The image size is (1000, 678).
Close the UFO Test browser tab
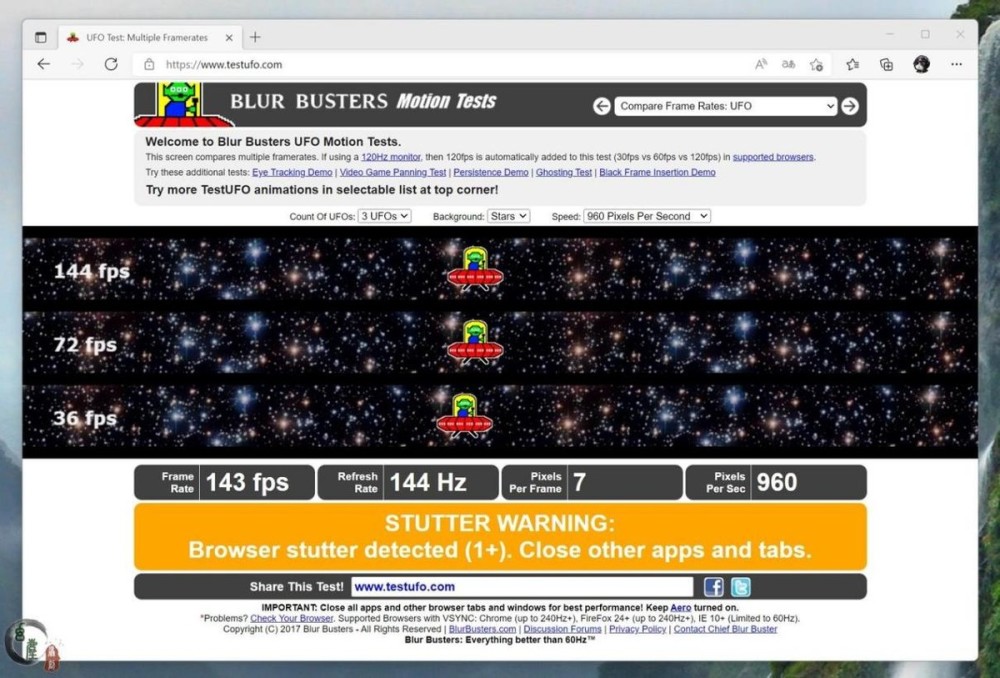click(229, 38)
